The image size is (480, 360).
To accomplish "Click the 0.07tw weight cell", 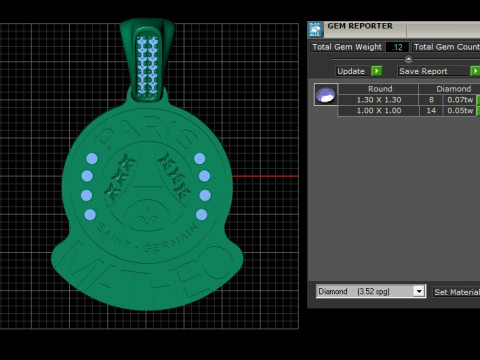I will click(460, 100).
